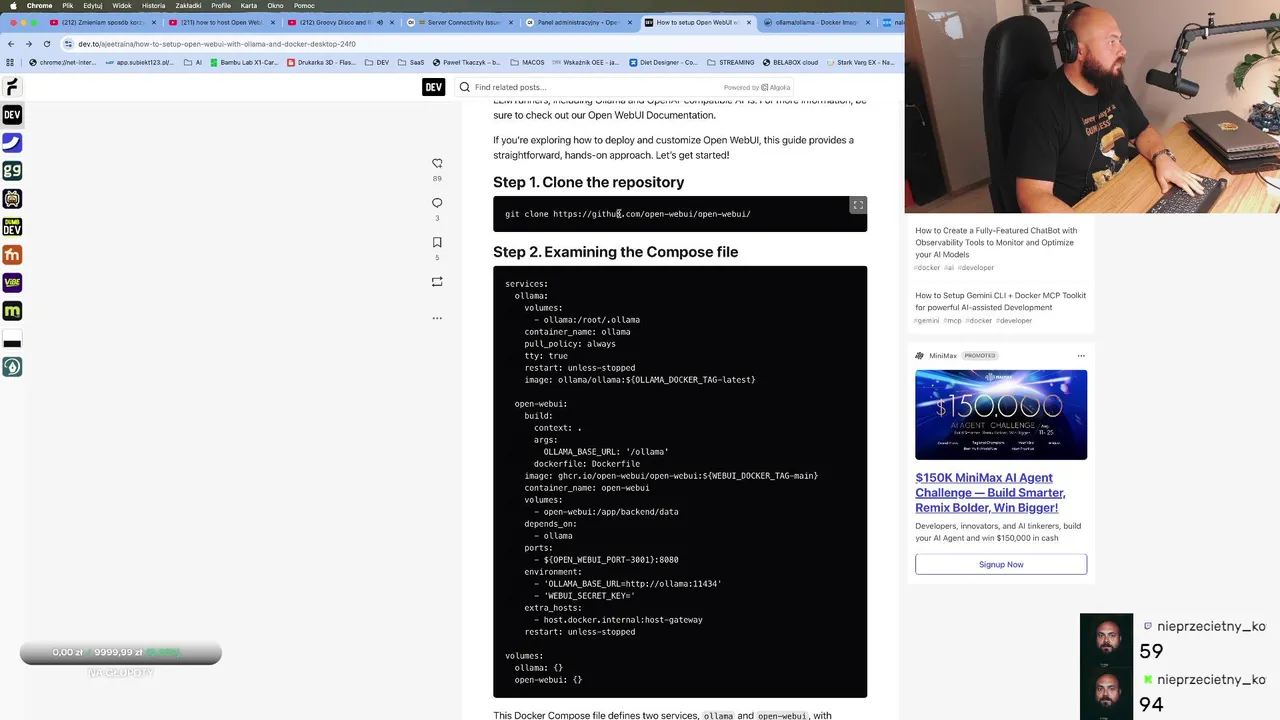Click the MiniMax $150,000 ad image
Image resolution: width=1280 pixels, height=720 pixels.
(1001, 415)
